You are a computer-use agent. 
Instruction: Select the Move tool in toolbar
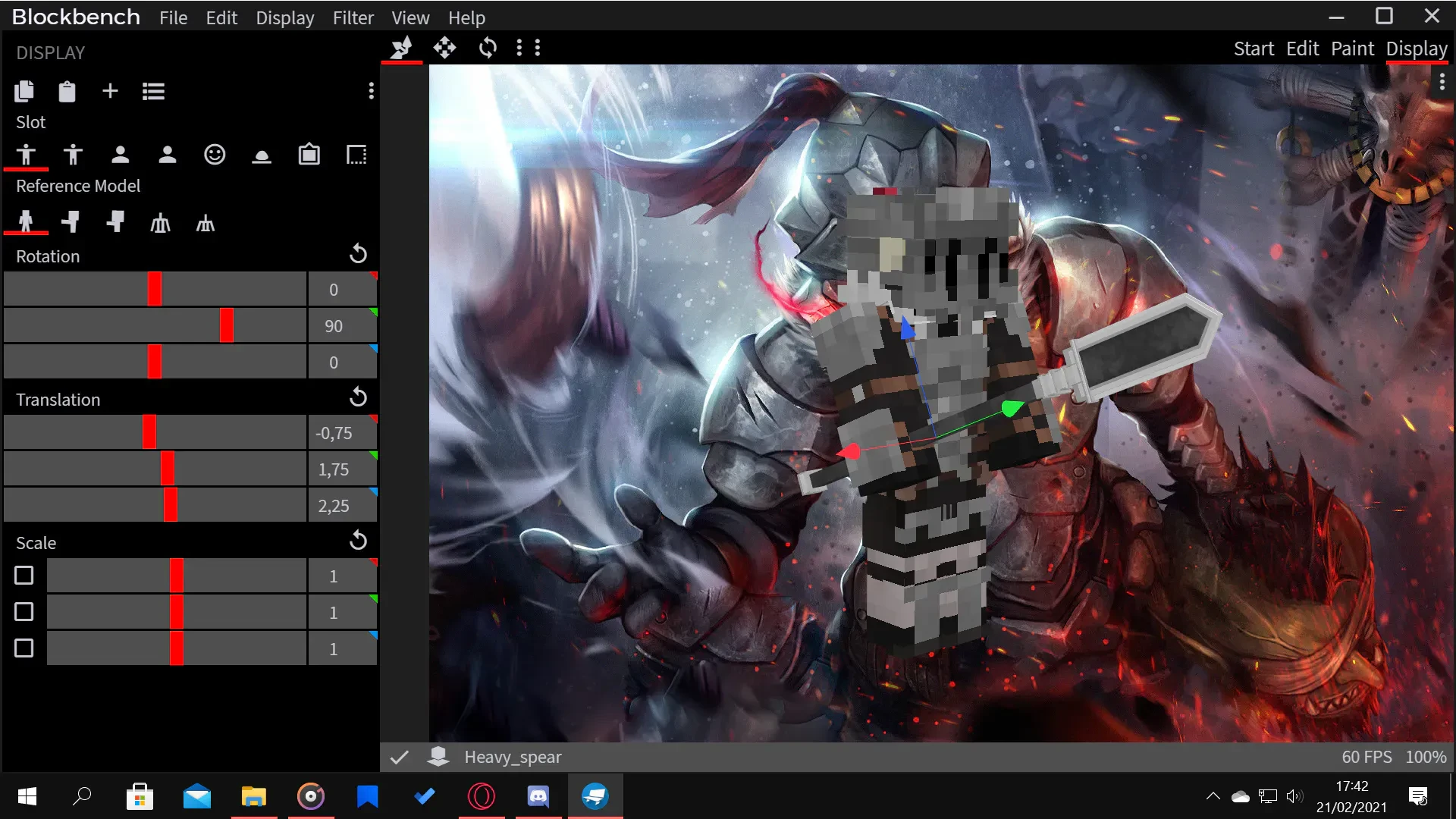click(444, 48)
